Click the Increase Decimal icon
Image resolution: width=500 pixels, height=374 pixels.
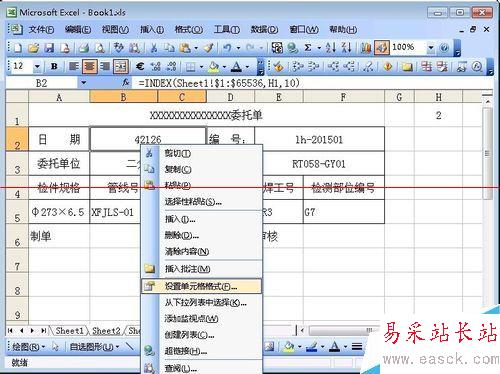coord(156,67)
